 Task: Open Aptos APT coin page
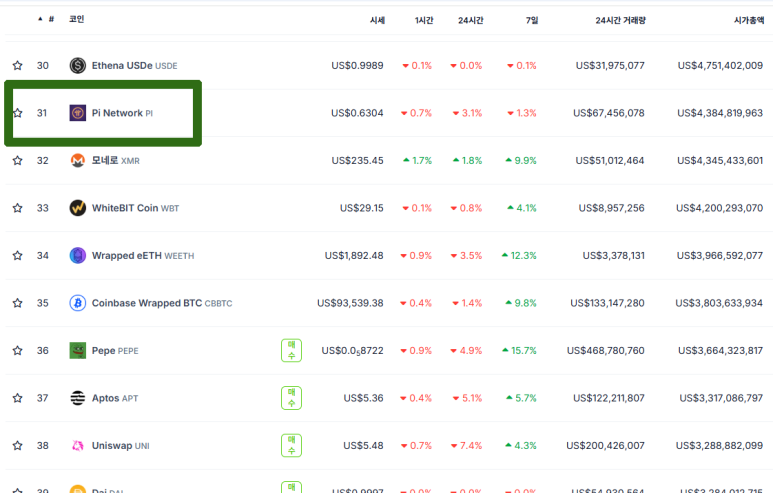pos(115,398)
